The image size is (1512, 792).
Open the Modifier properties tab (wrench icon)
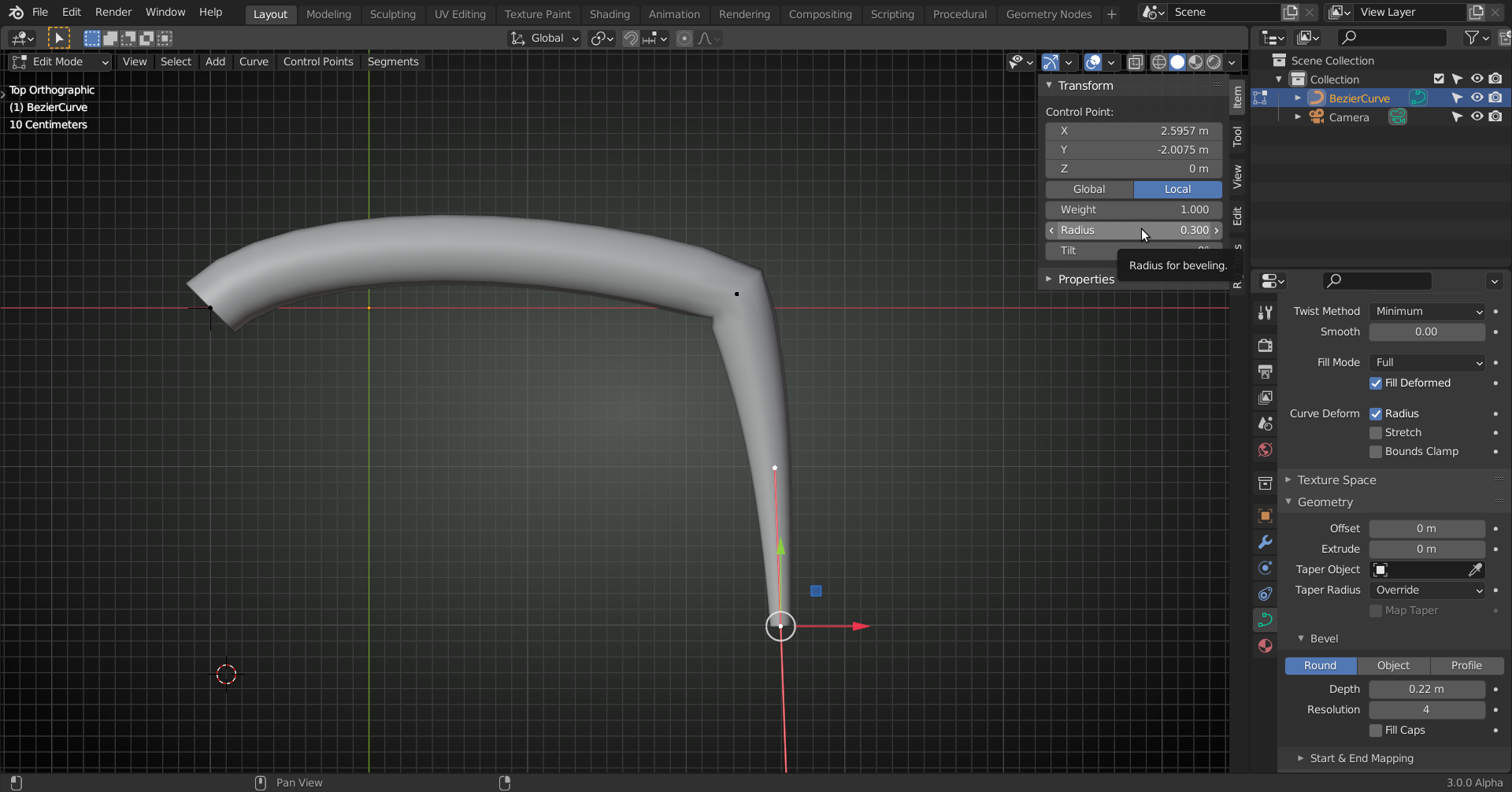pos(1265,542)
